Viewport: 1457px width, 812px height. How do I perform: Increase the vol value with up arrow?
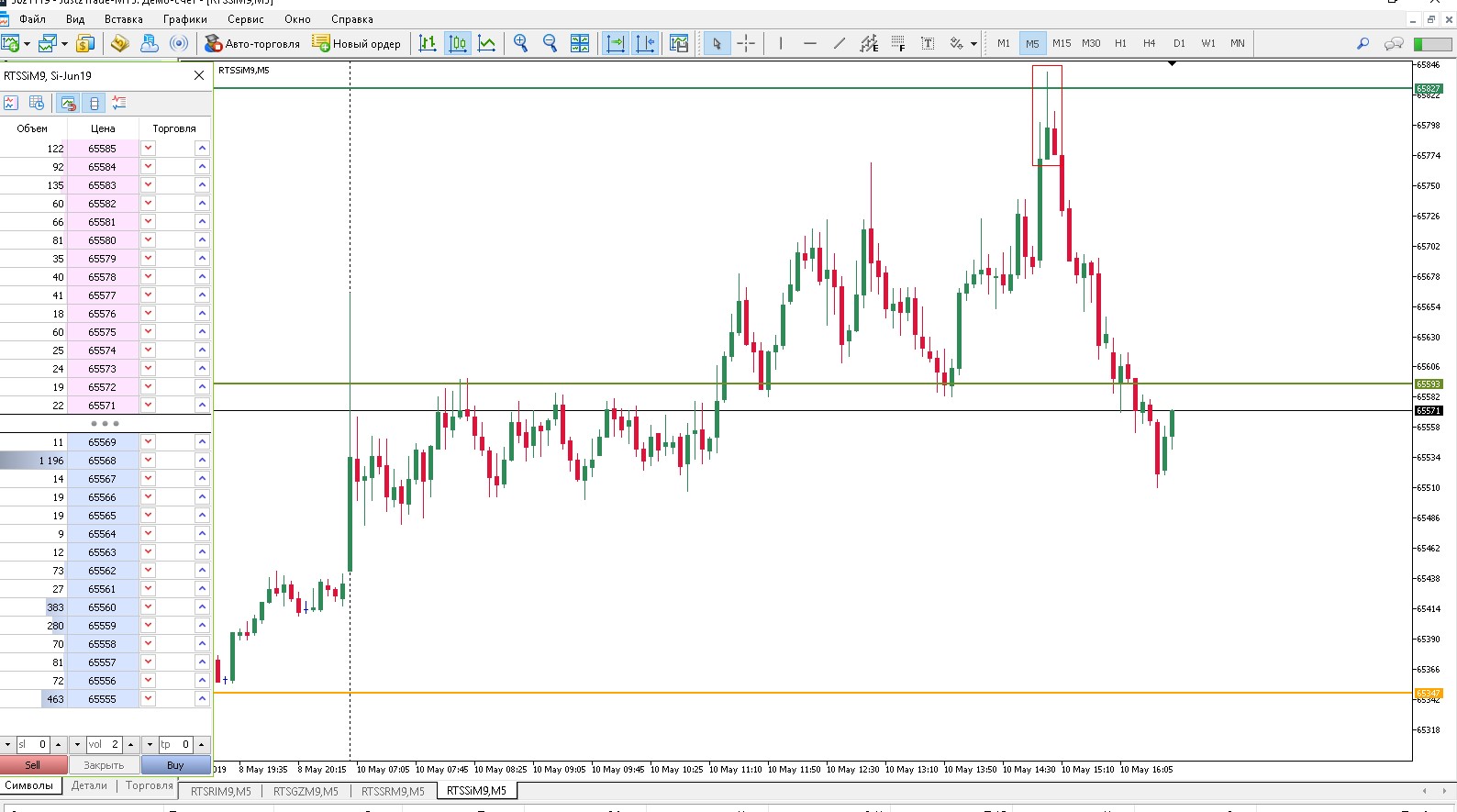(130, 744)
